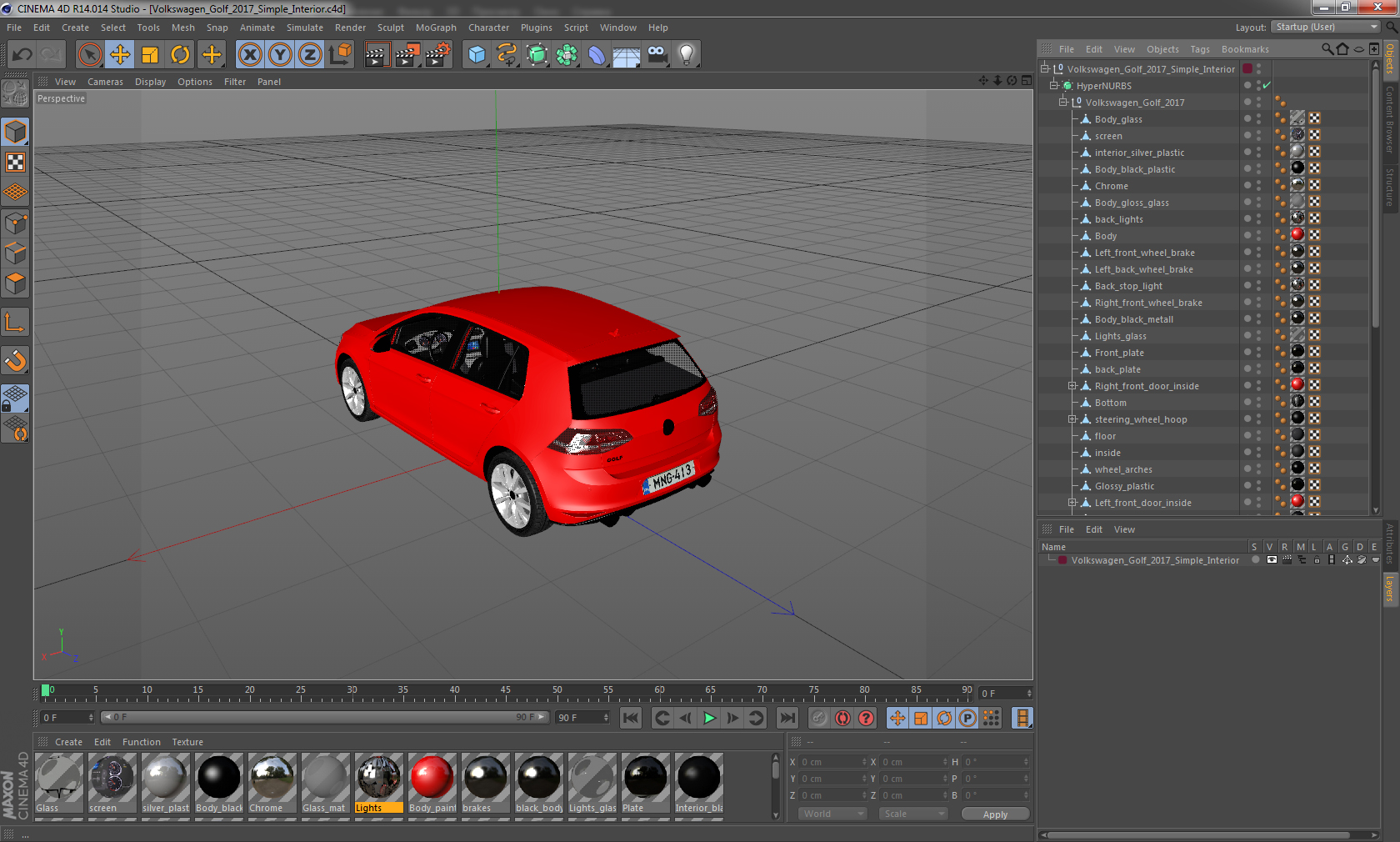The width and height of the screenshot is (1400, 842).
Task: Collapse the Volkswagen_Golf_2017 null
Action: tap(1062, 103)
